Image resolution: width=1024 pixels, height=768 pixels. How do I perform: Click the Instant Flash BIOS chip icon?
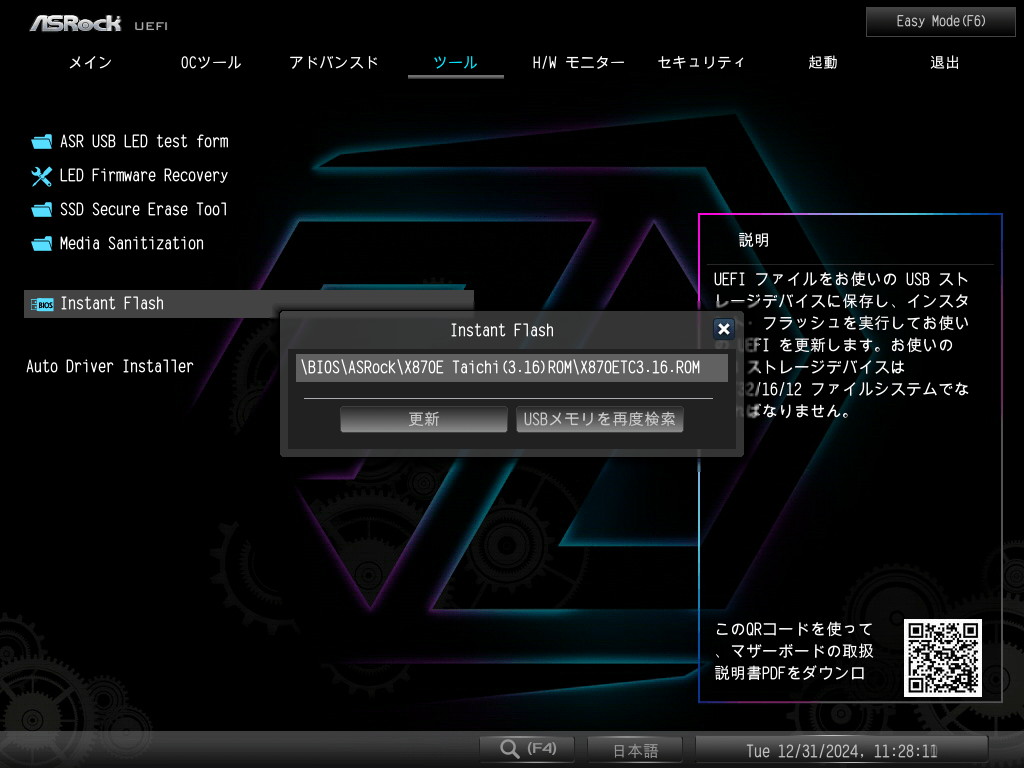(42, 304)
